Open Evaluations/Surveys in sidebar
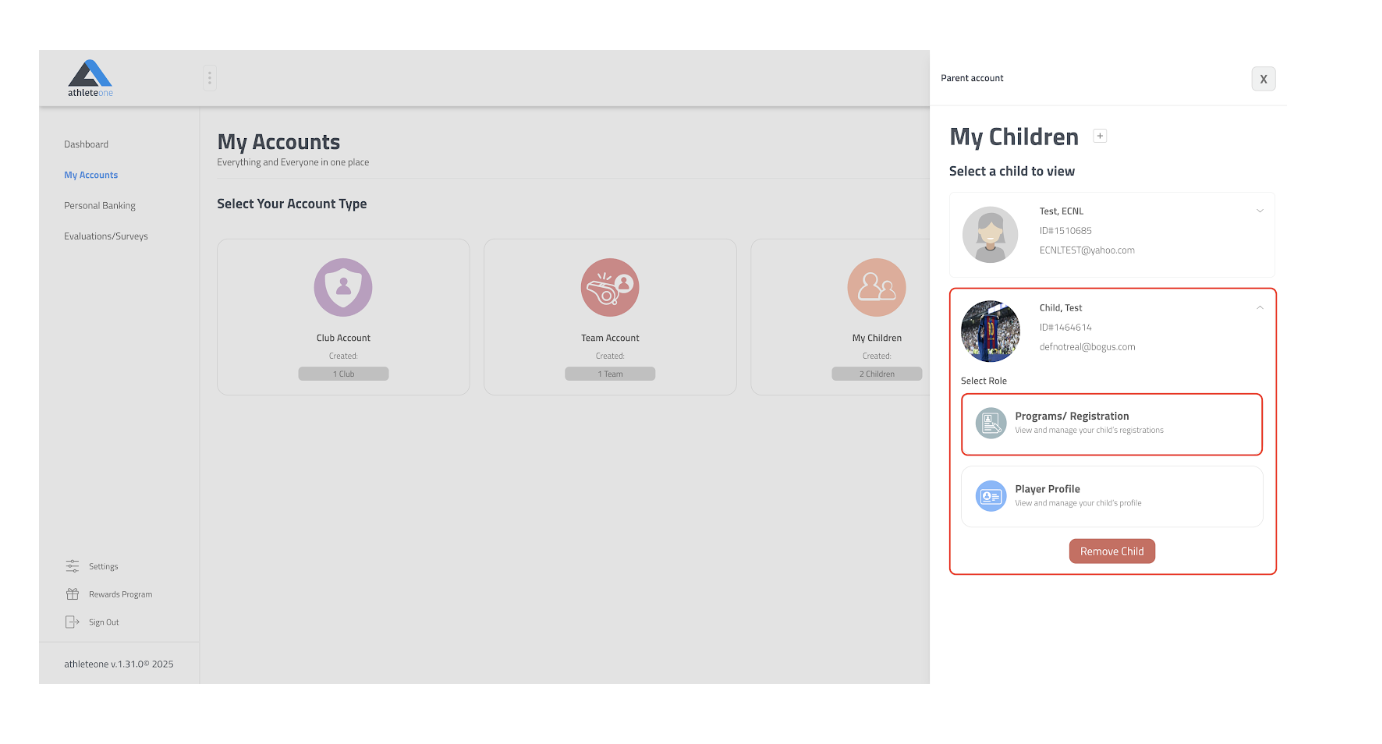 tap(106, 237)
